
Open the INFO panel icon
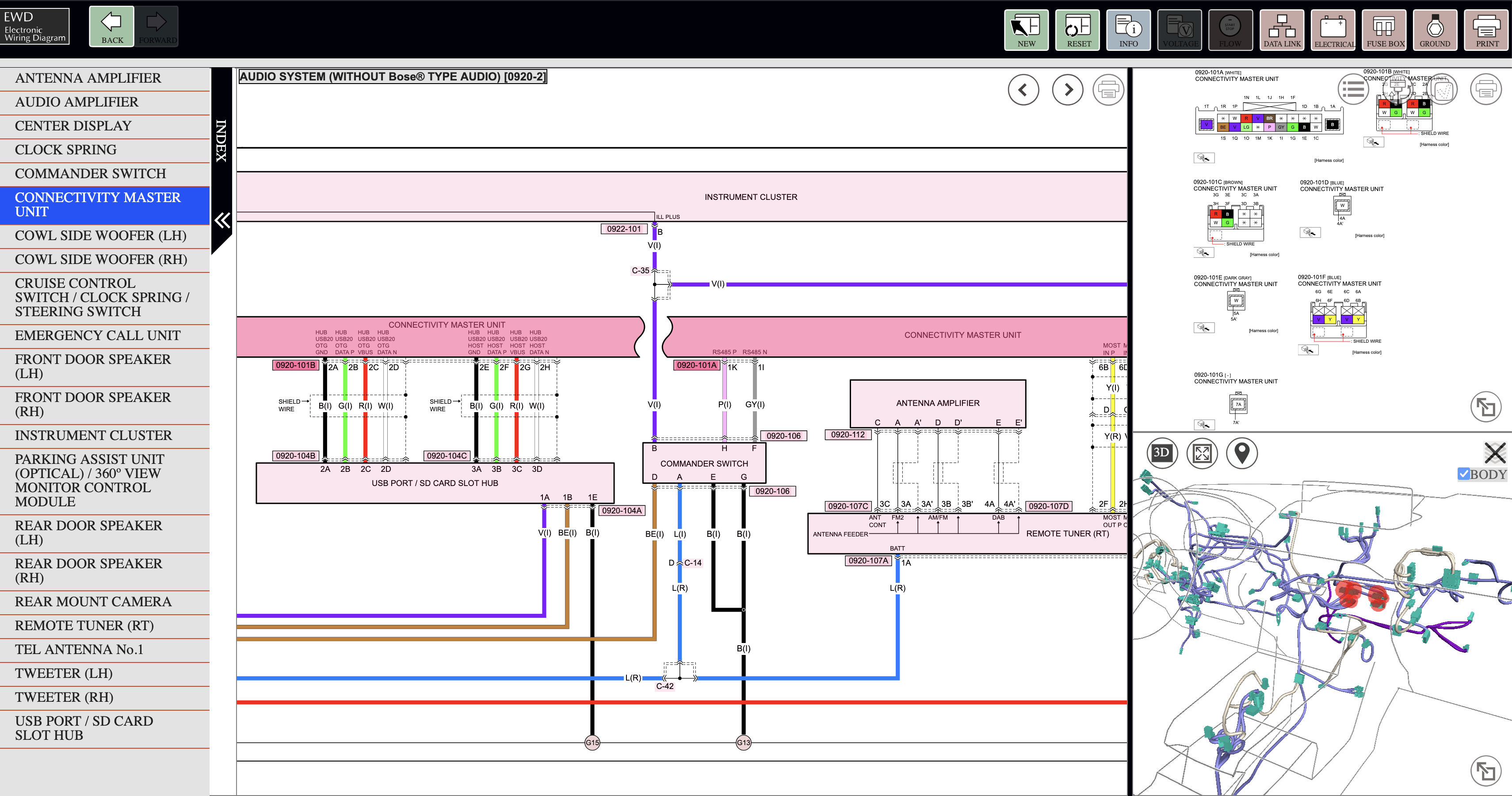1128,30
